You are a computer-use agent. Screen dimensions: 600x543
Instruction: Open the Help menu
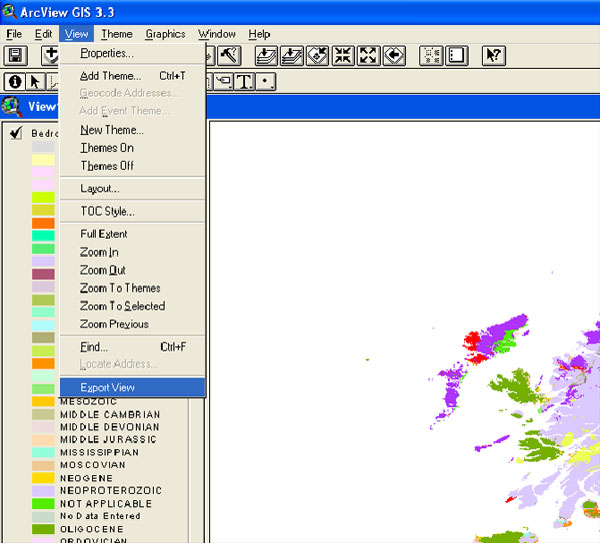click(259, 34)
